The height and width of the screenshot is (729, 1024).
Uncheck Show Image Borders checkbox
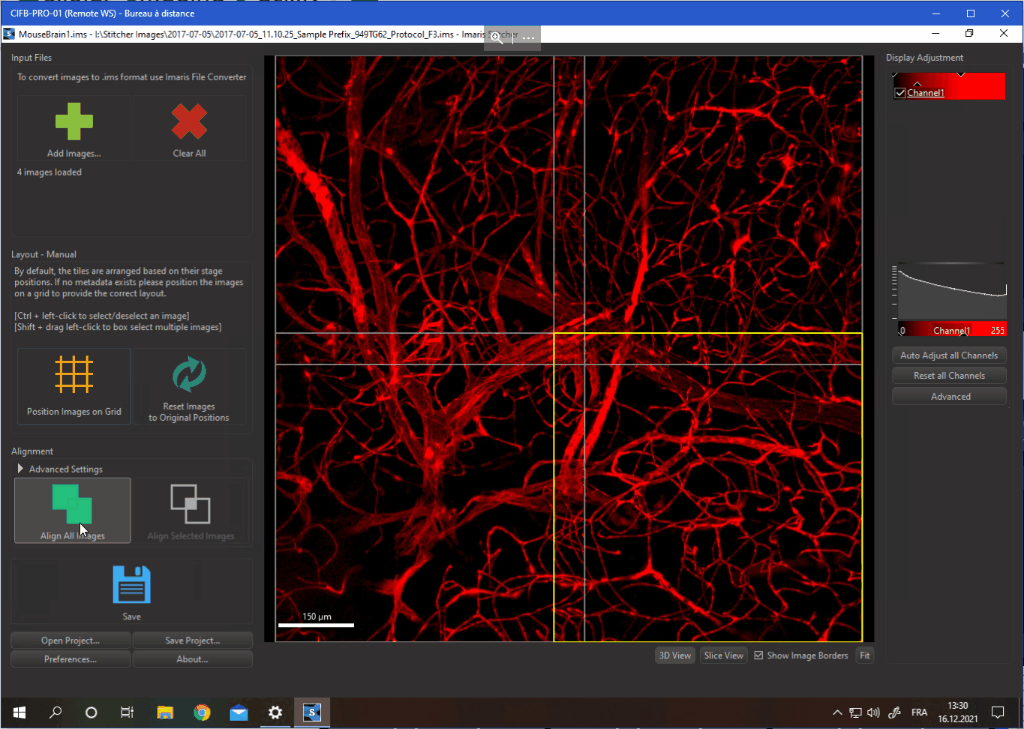(758, 656)
